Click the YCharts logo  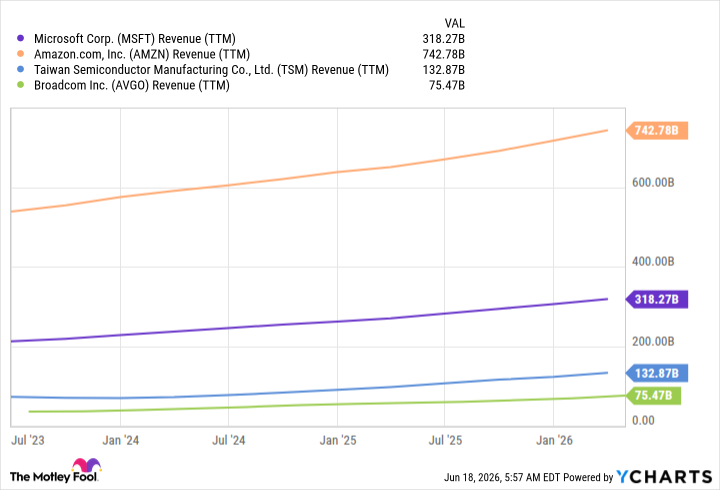point(664,477)
